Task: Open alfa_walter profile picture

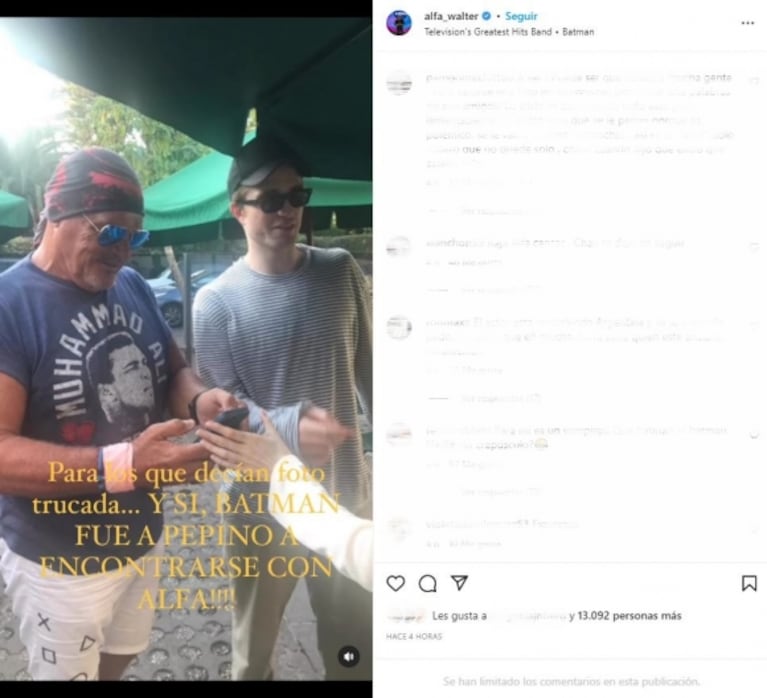Action: (399, 23)
